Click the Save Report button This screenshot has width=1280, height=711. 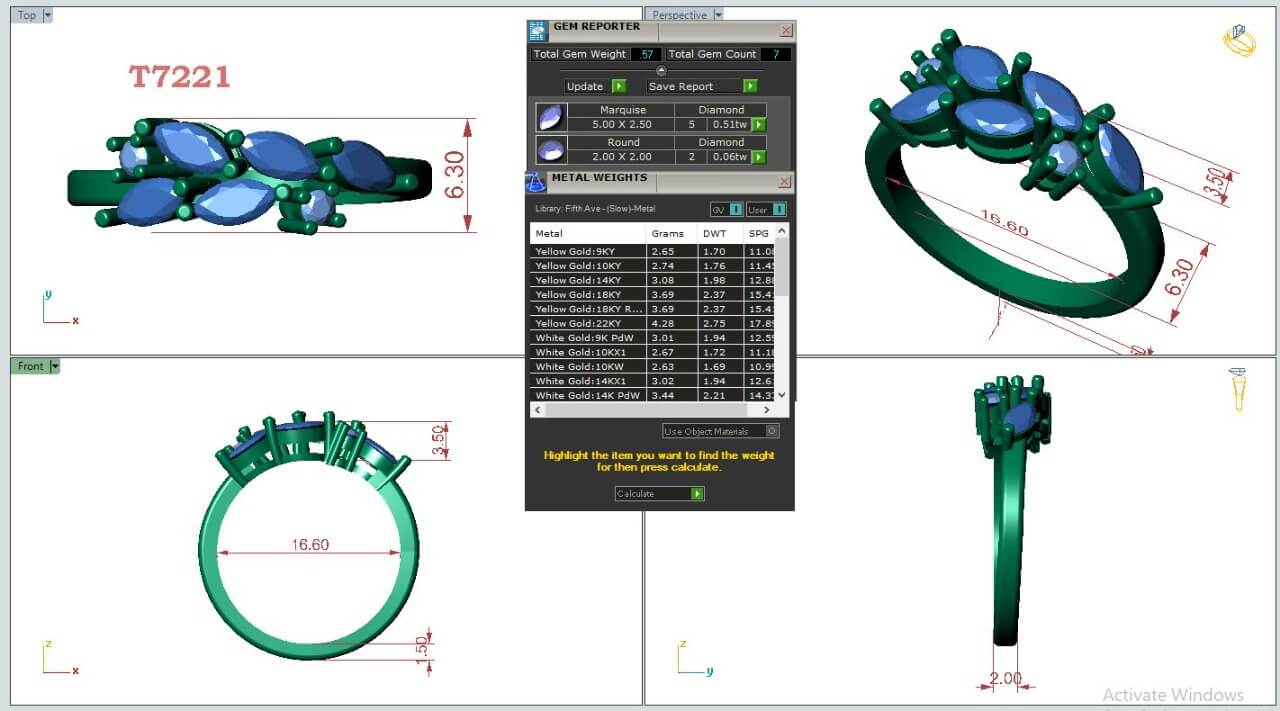702,86
